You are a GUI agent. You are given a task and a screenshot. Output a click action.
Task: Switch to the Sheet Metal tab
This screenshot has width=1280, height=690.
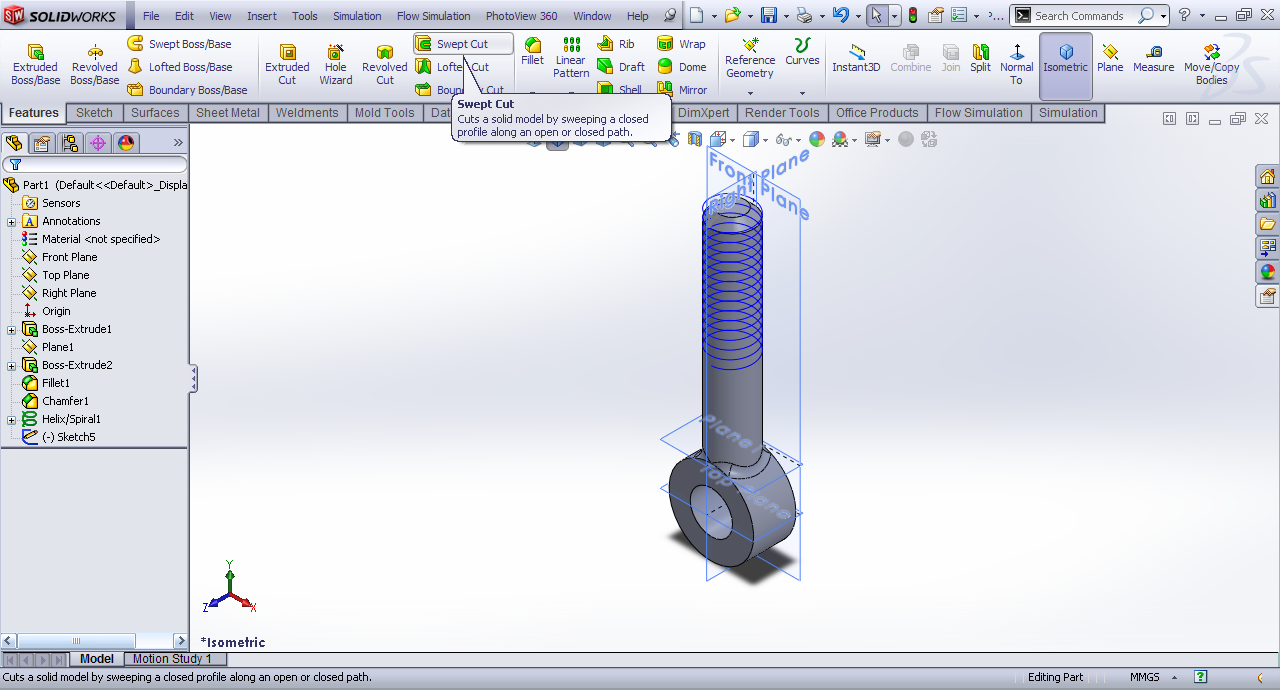coord(227,113)
